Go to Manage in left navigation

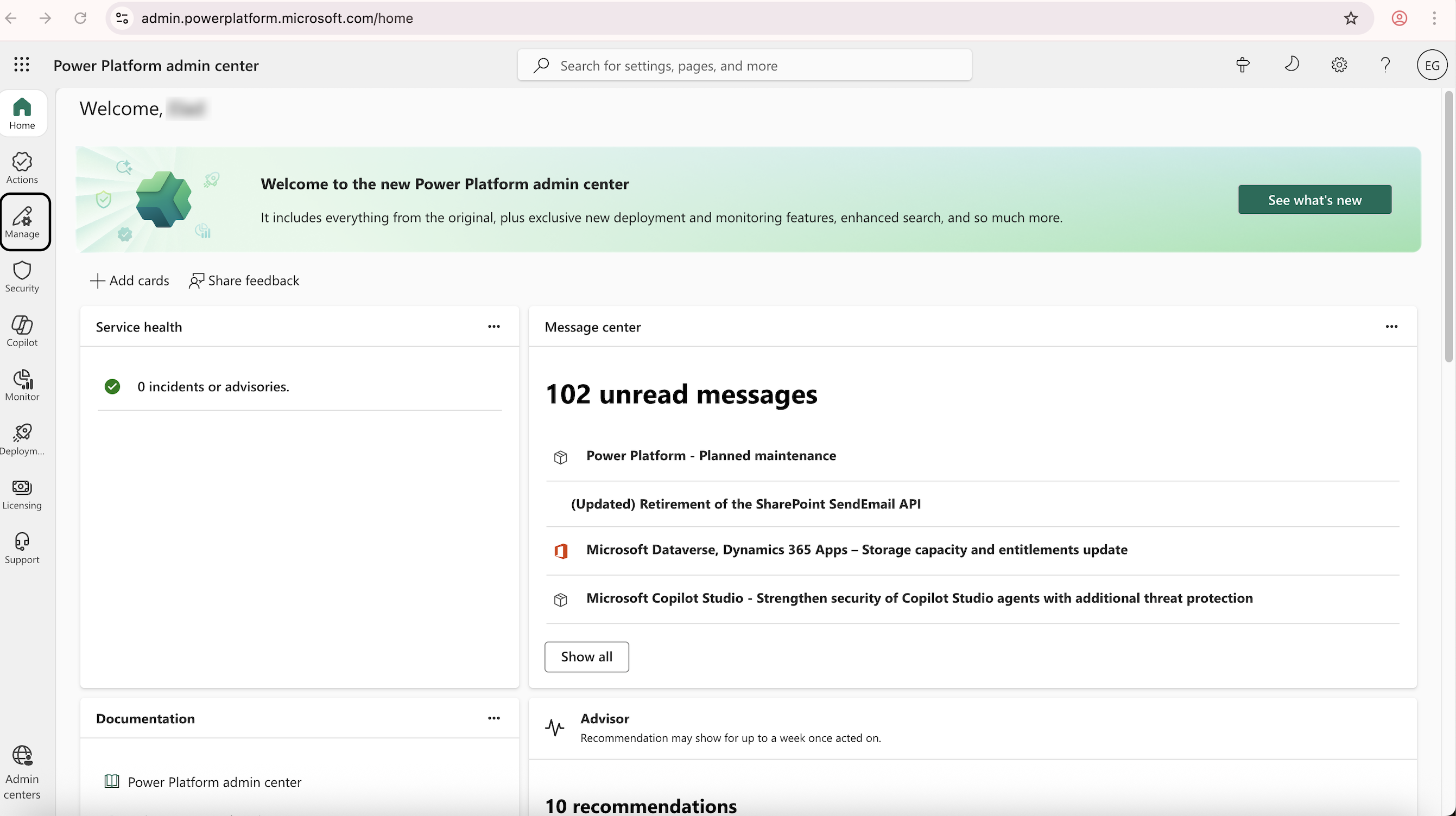pyautogui.click(x=23, y=222)
